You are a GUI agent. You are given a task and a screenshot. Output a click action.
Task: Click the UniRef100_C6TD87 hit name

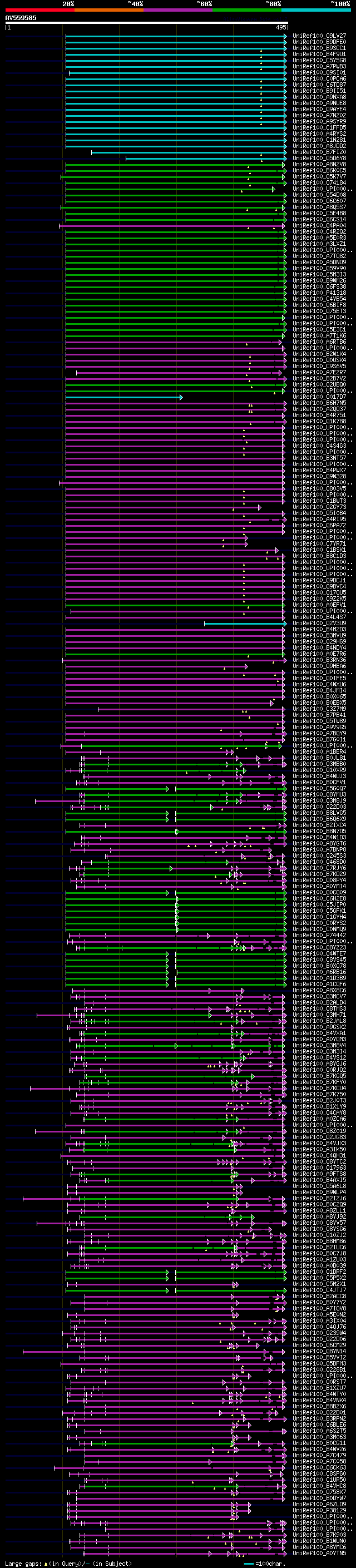pos(319,85)
